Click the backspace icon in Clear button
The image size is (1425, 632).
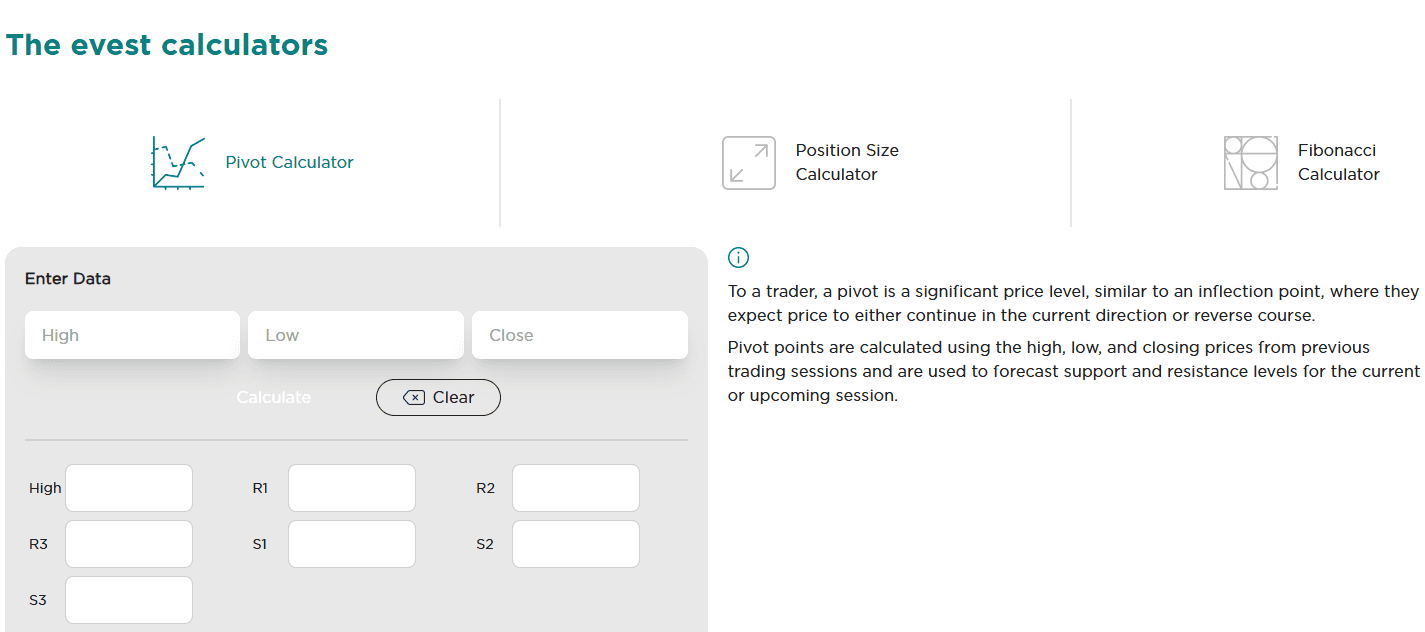coord(414,398)
